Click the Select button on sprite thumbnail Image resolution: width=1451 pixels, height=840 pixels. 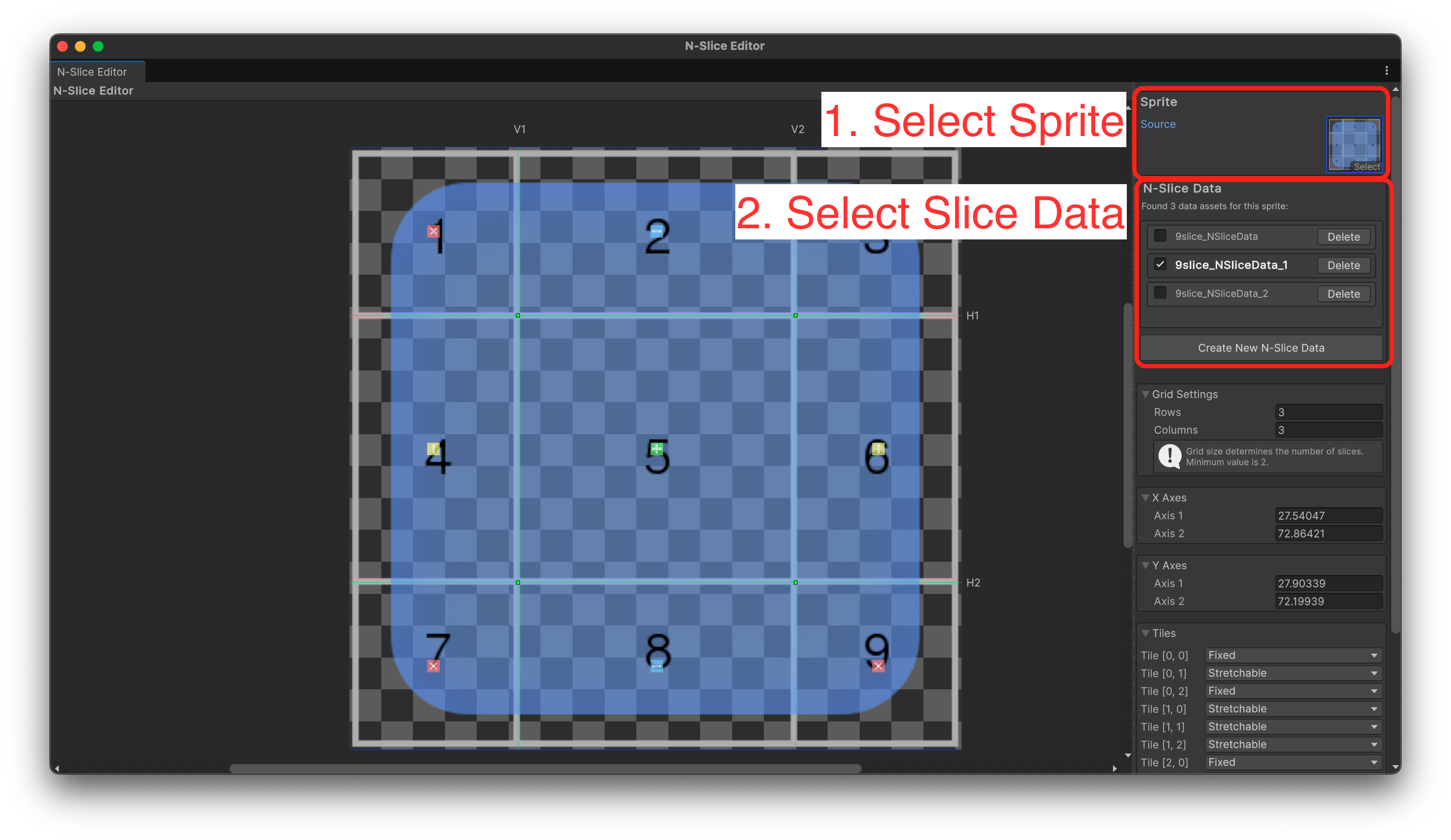[1366, 167]
